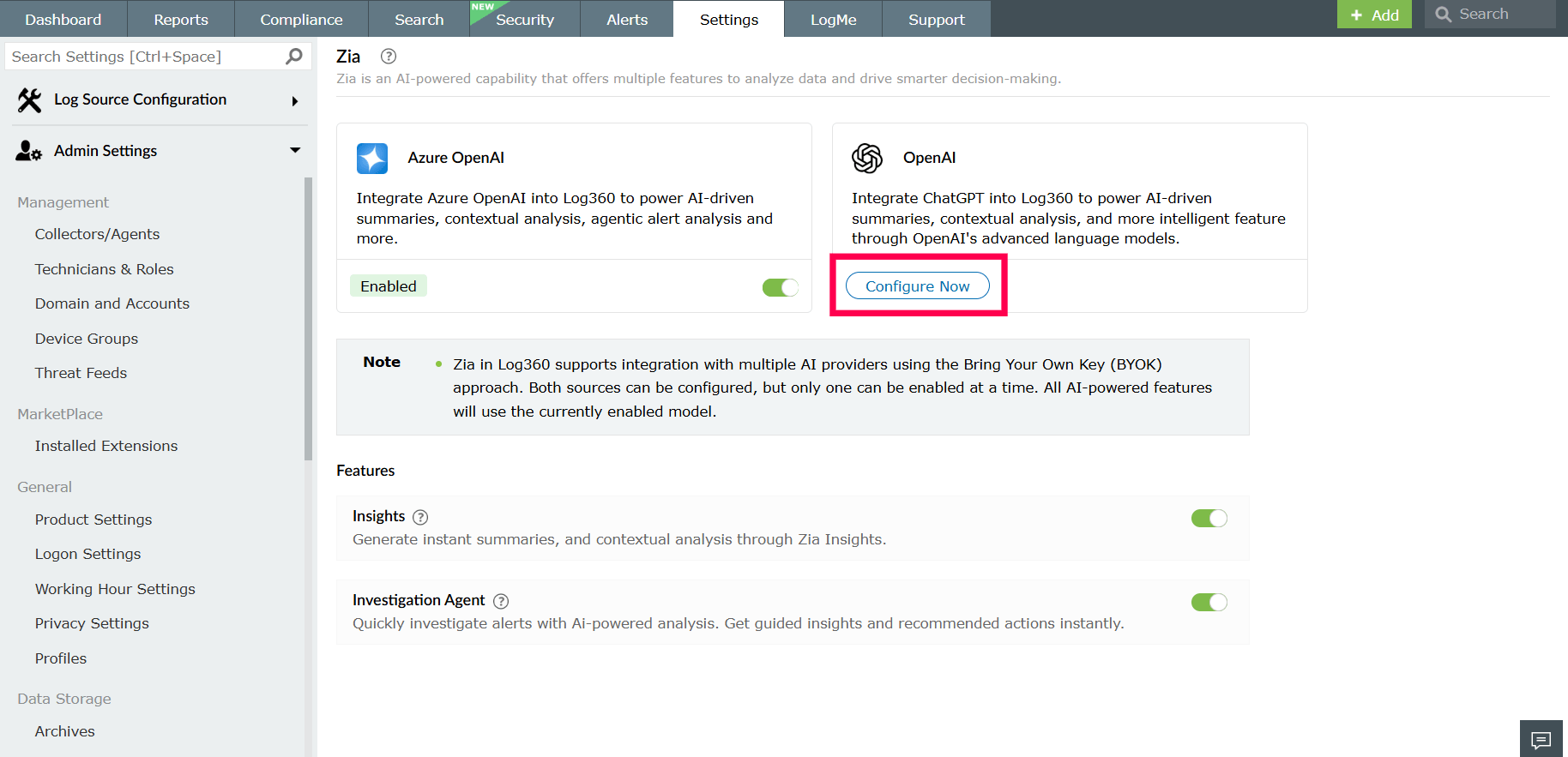Viewport: 1568px width, 757px height.
Task: Collapse the Admin Settings section arrow
Action: (295, 150)
